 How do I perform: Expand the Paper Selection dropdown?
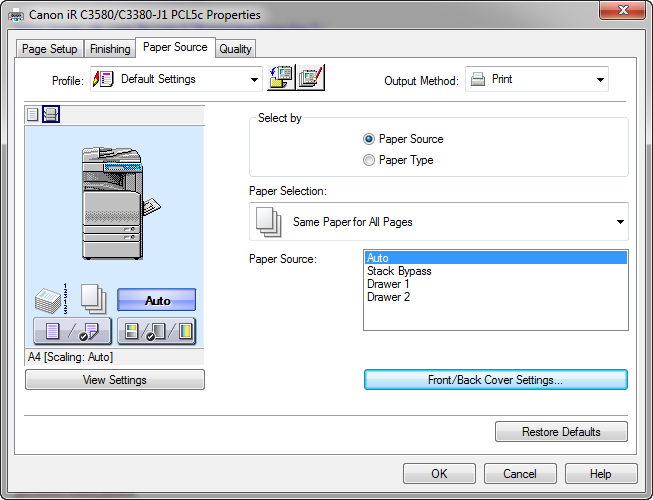coord(439,221)
